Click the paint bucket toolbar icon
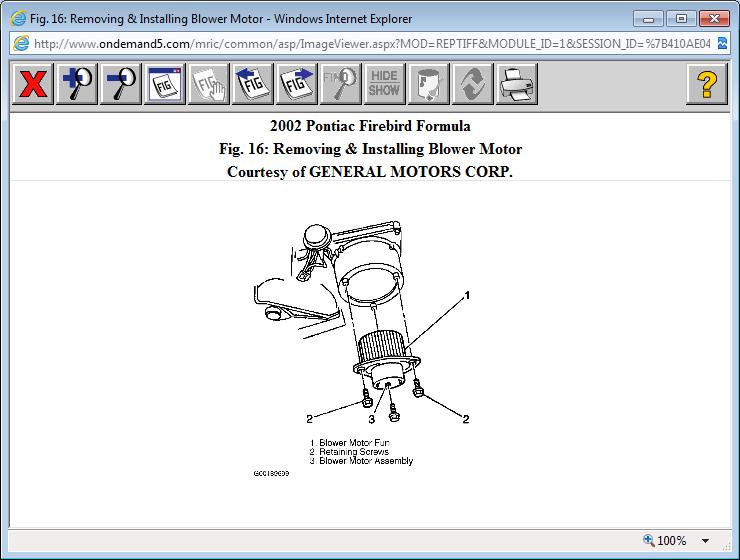Screen dimensions: 740x560 click(429, 84)
